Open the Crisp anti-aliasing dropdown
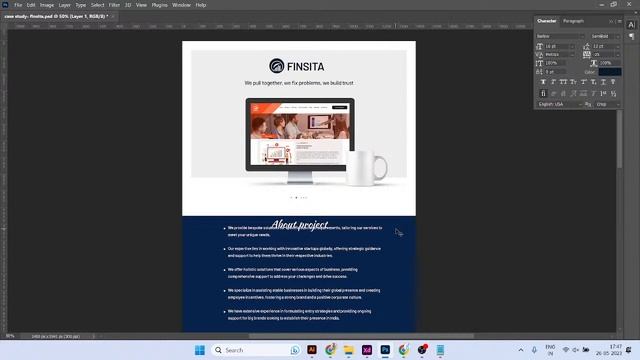 (x=608, y=104)
